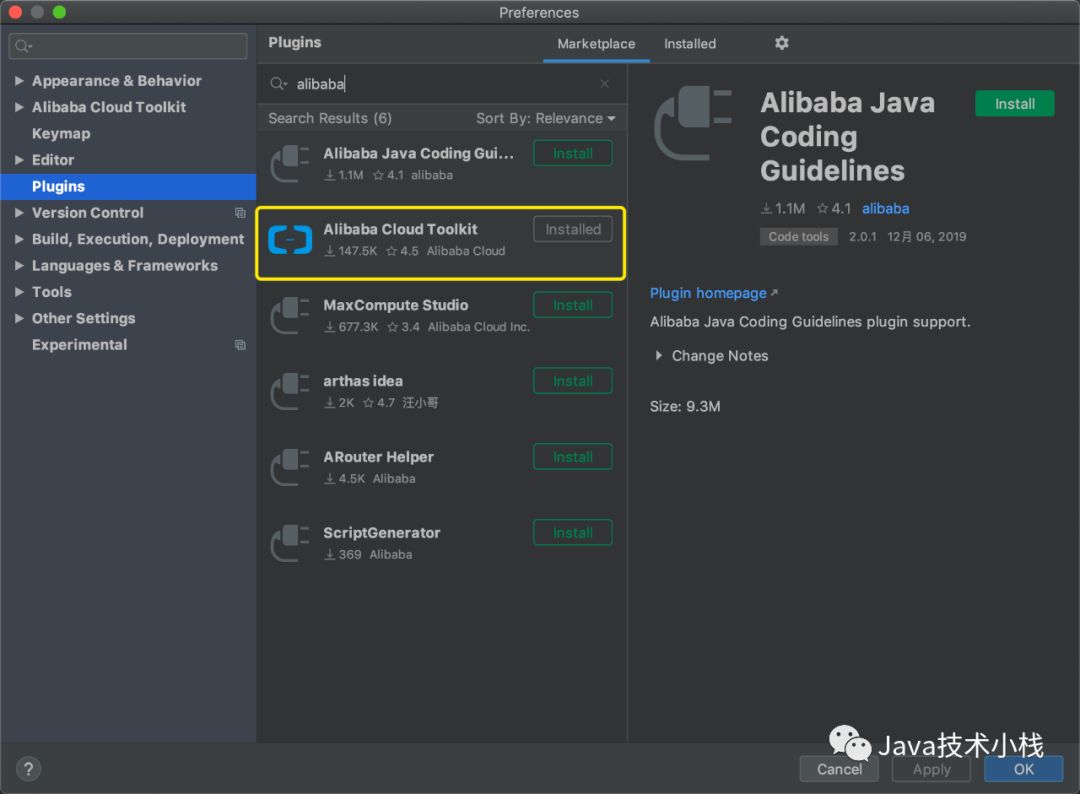The image size is (1080, 794).
Task: Expand Appearance & Behavior settings
Action: pos(19,81)
